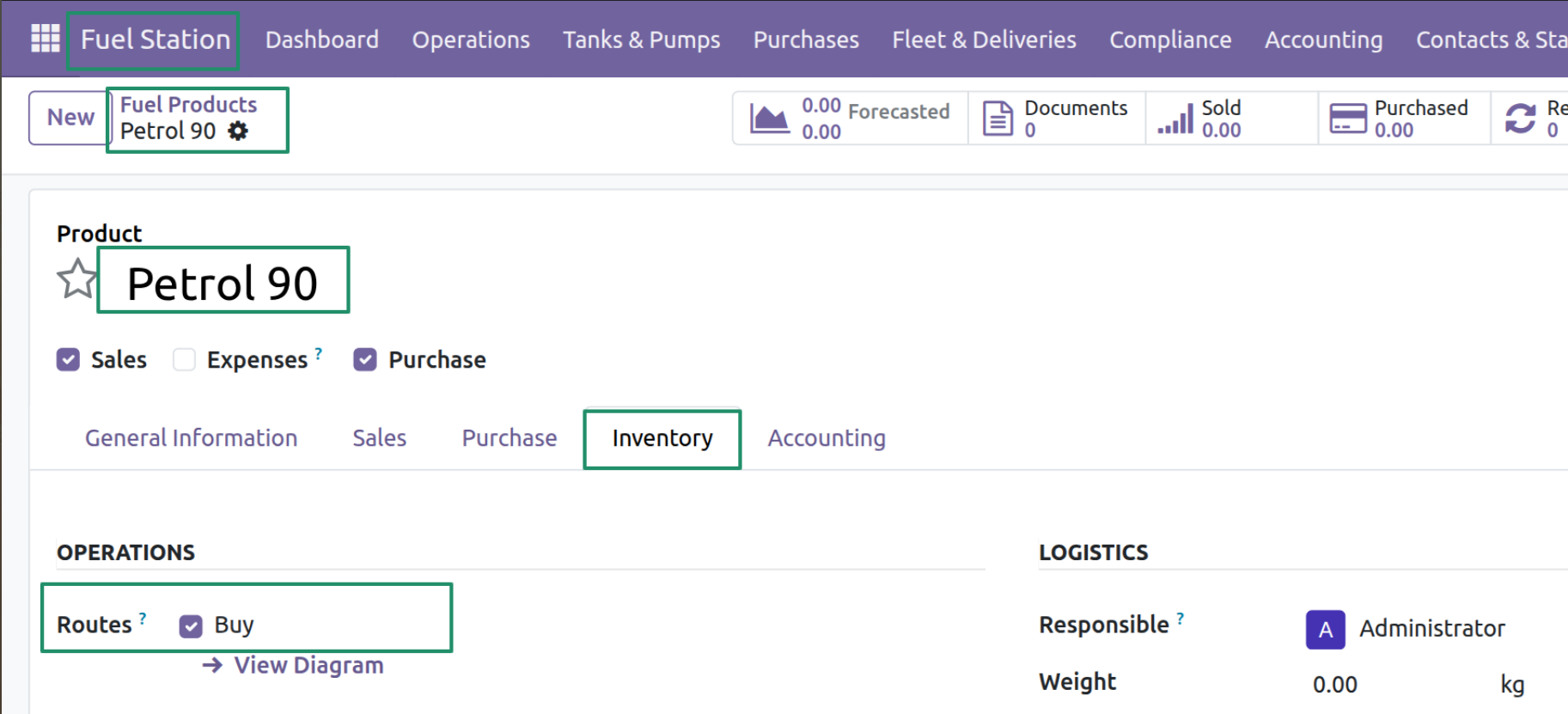Click the Documents file icon
Image resolution: width=1568 pixels, height=714 pixels.
(x=998, y=118)
